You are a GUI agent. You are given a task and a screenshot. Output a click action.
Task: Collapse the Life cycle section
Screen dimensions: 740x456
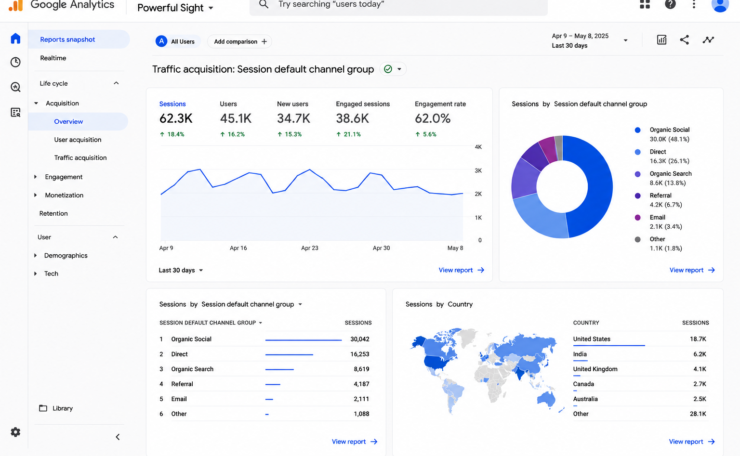116,83
